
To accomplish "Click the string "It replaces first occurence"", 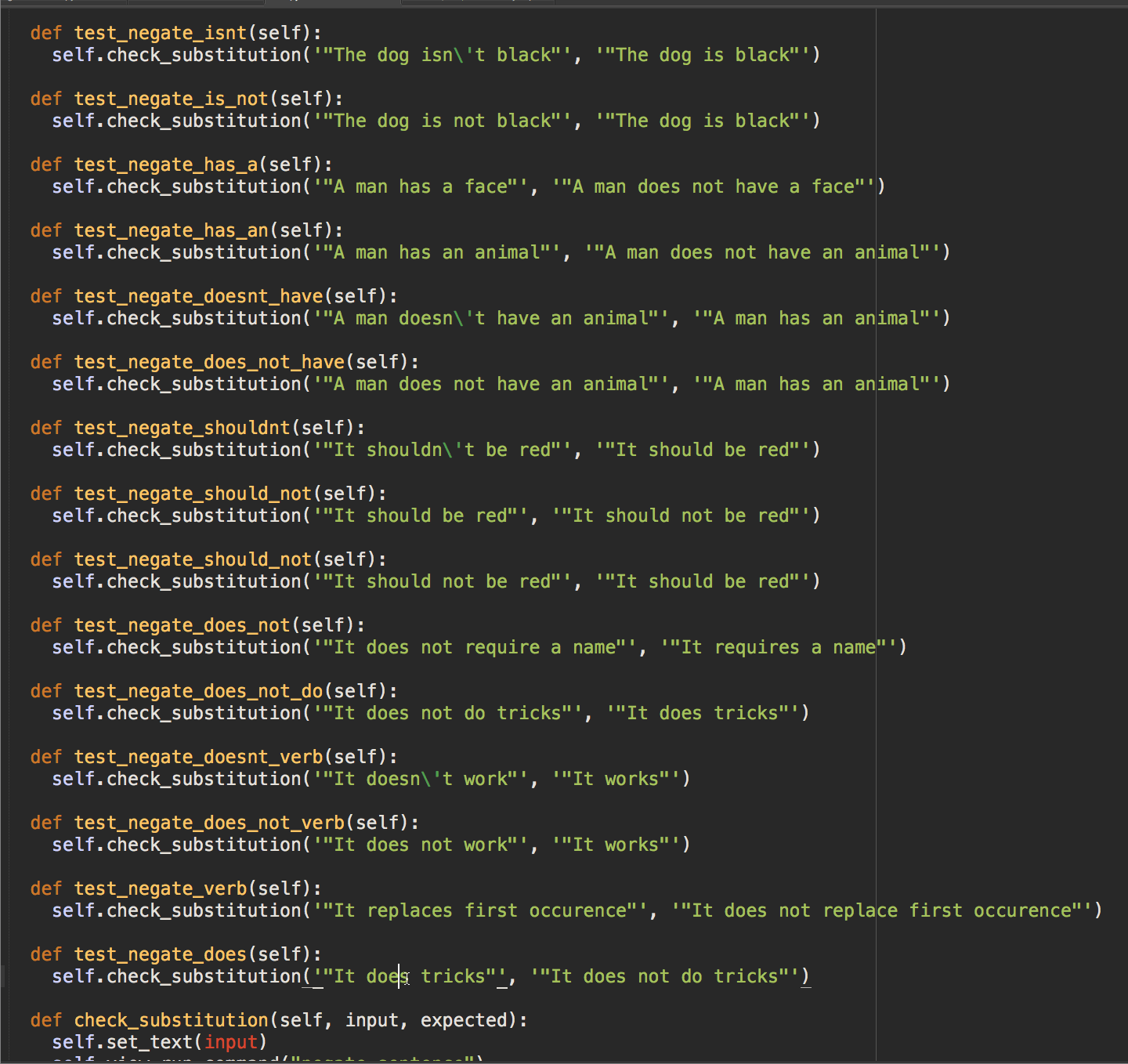I will [x=480, y=910].
